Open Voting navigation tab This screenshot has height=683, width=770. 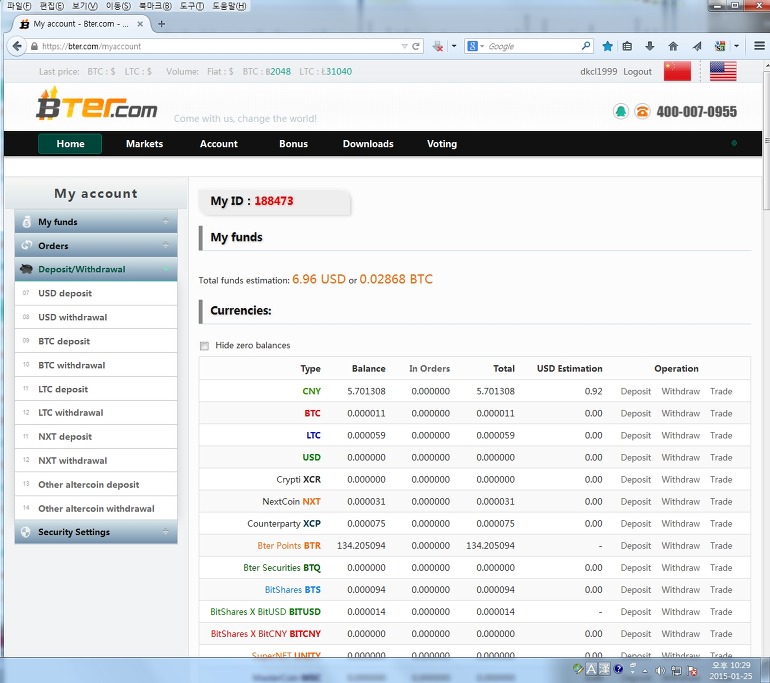click(441, 144)
